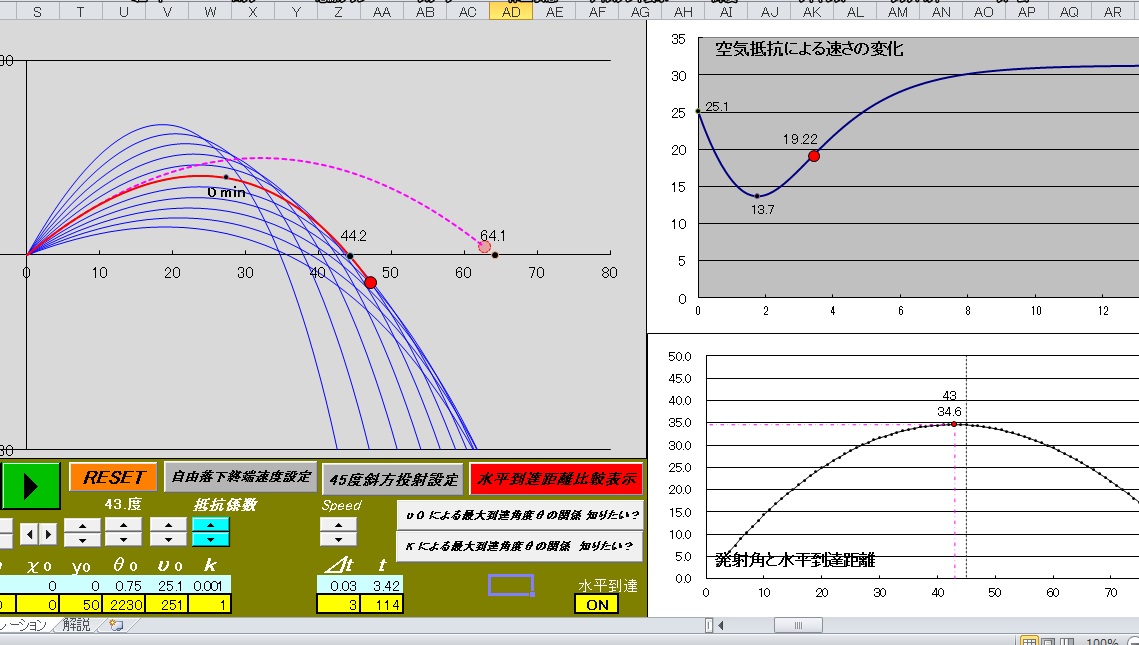Select column AD header
Screen dimensions: 1139x645
coord(511,11)
